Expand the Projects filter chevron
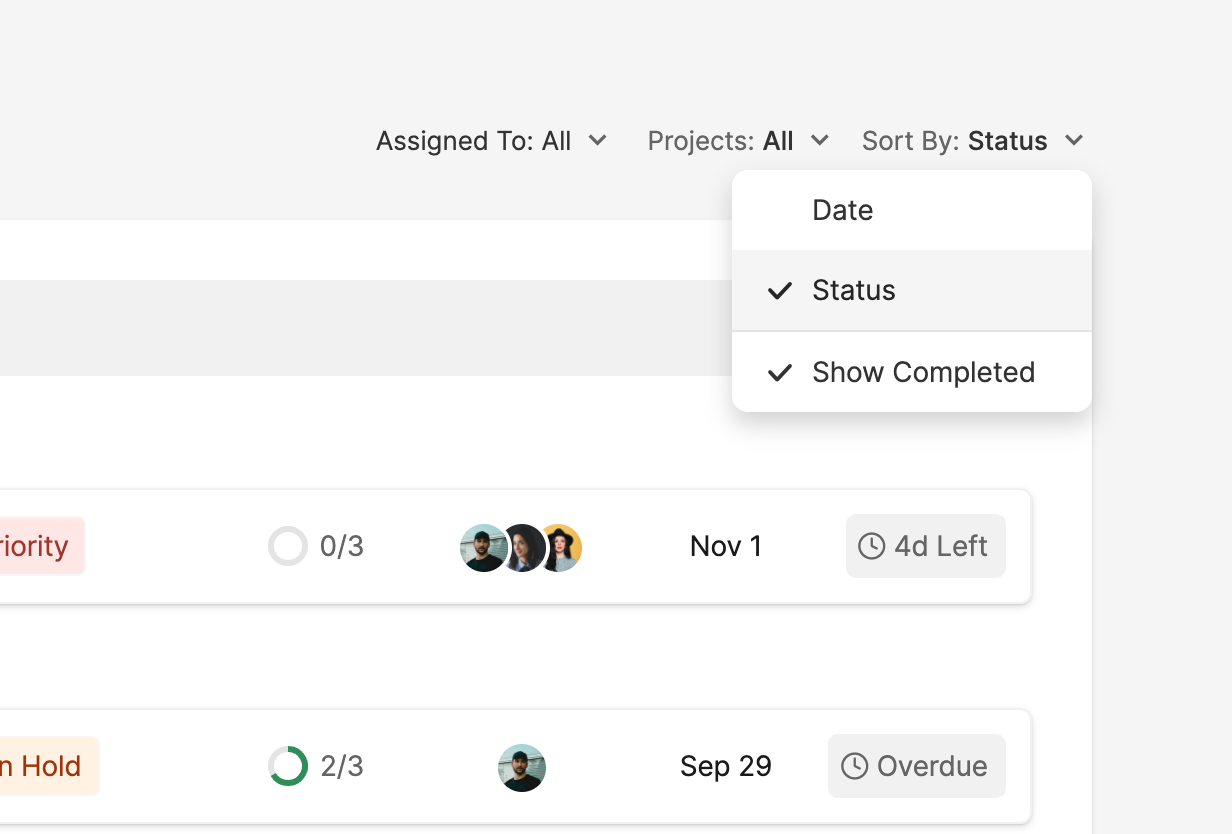1232x834 pixels. tap(820, 141)
